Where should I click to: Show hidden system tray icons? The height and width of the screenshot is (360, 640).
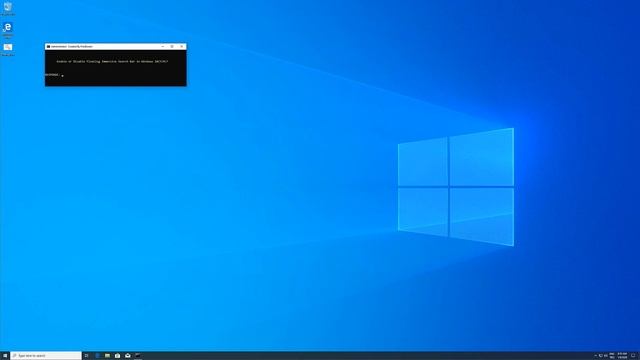pyautogui.click(x=596, y=356)
